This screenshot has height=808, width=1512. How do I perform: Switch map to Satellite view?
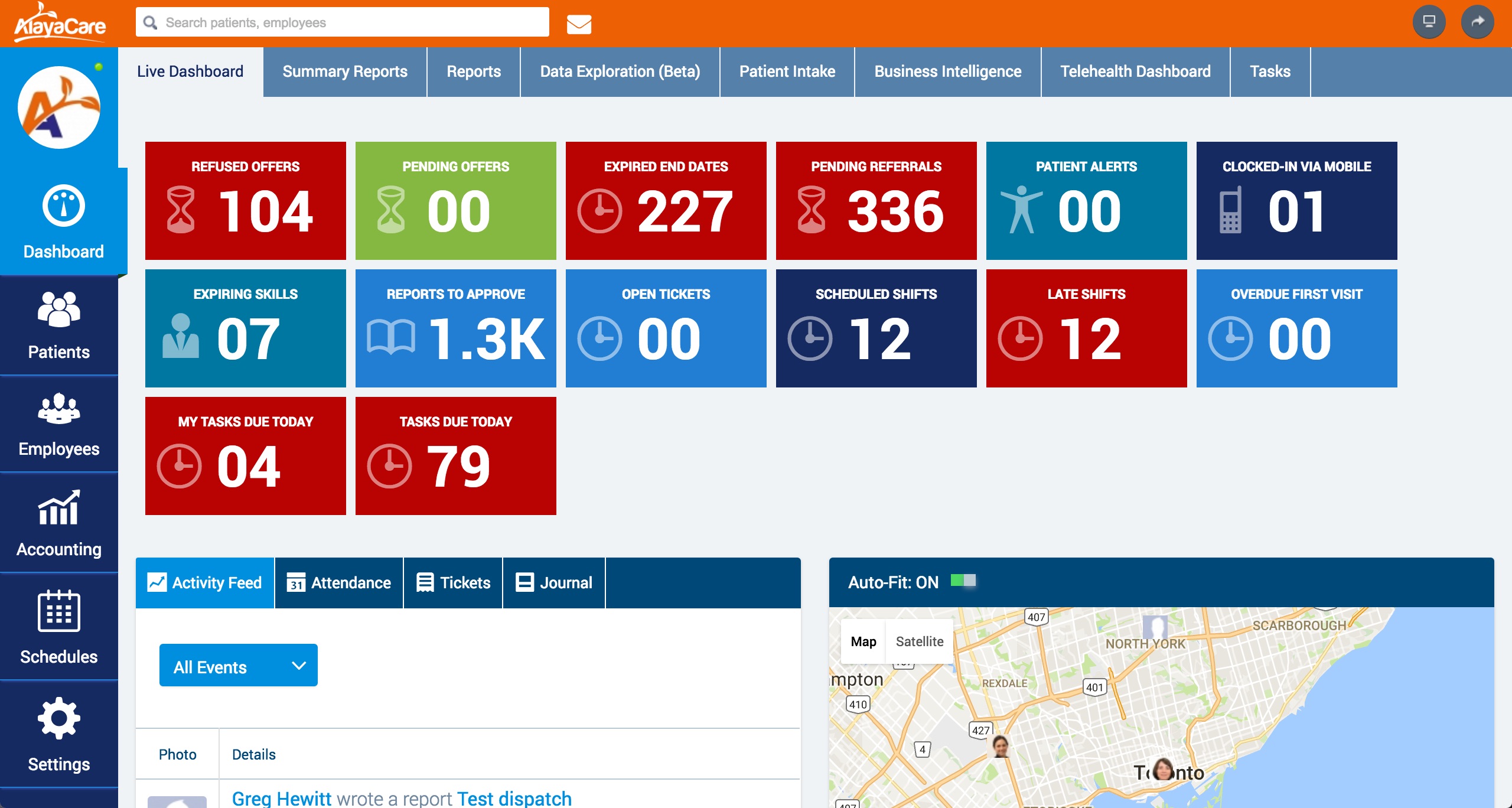pos(919,641)
